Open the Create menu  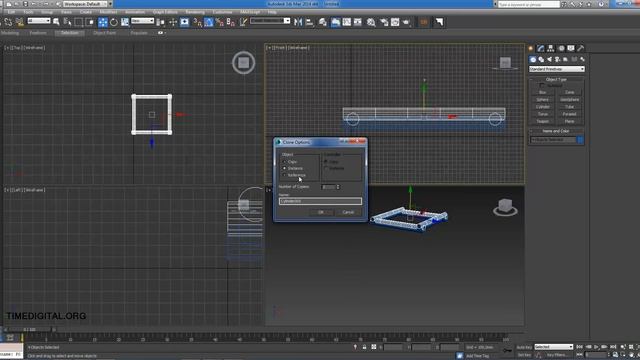coord(86,12)
